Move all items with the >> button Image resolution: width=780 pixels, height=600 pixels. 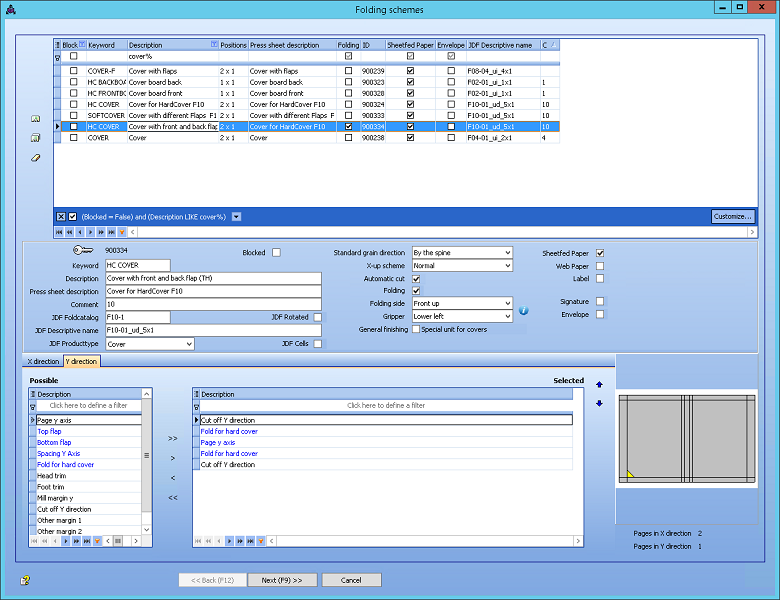(173, 438)
